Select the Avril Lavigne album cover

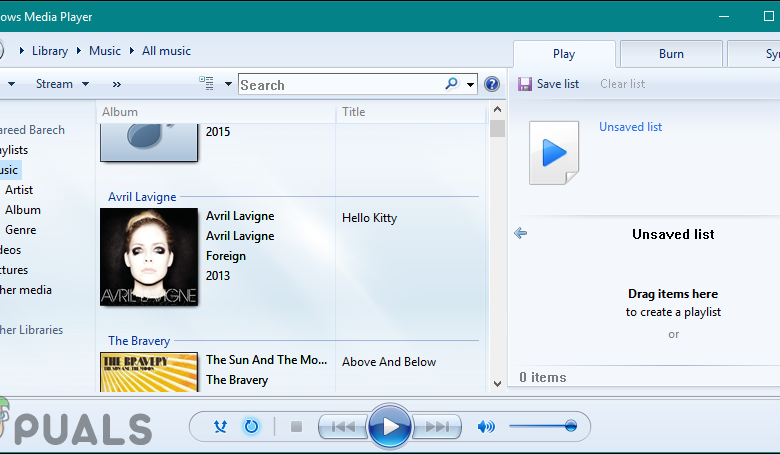pos(149,257)
